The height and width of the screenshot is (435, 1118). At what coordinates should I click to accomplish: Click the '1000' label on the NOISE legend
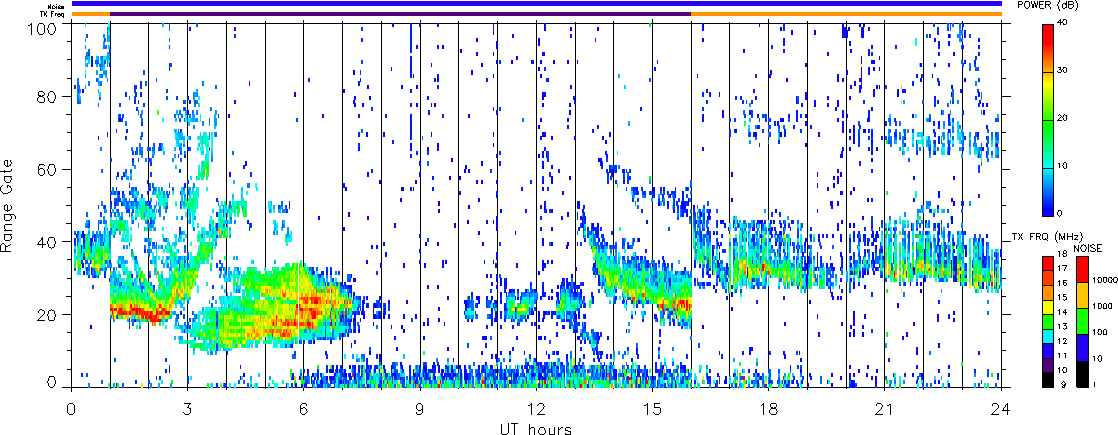coord(1102,307)
